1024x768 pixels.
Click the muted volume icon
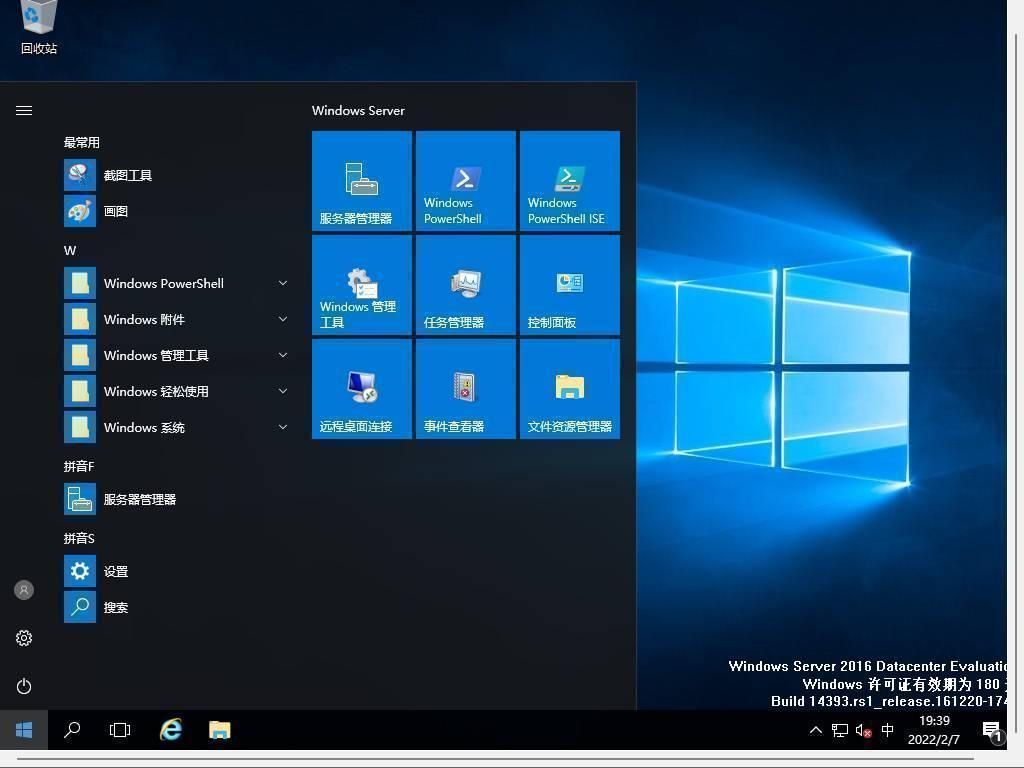pyautogui.click(x=863, y=731)
